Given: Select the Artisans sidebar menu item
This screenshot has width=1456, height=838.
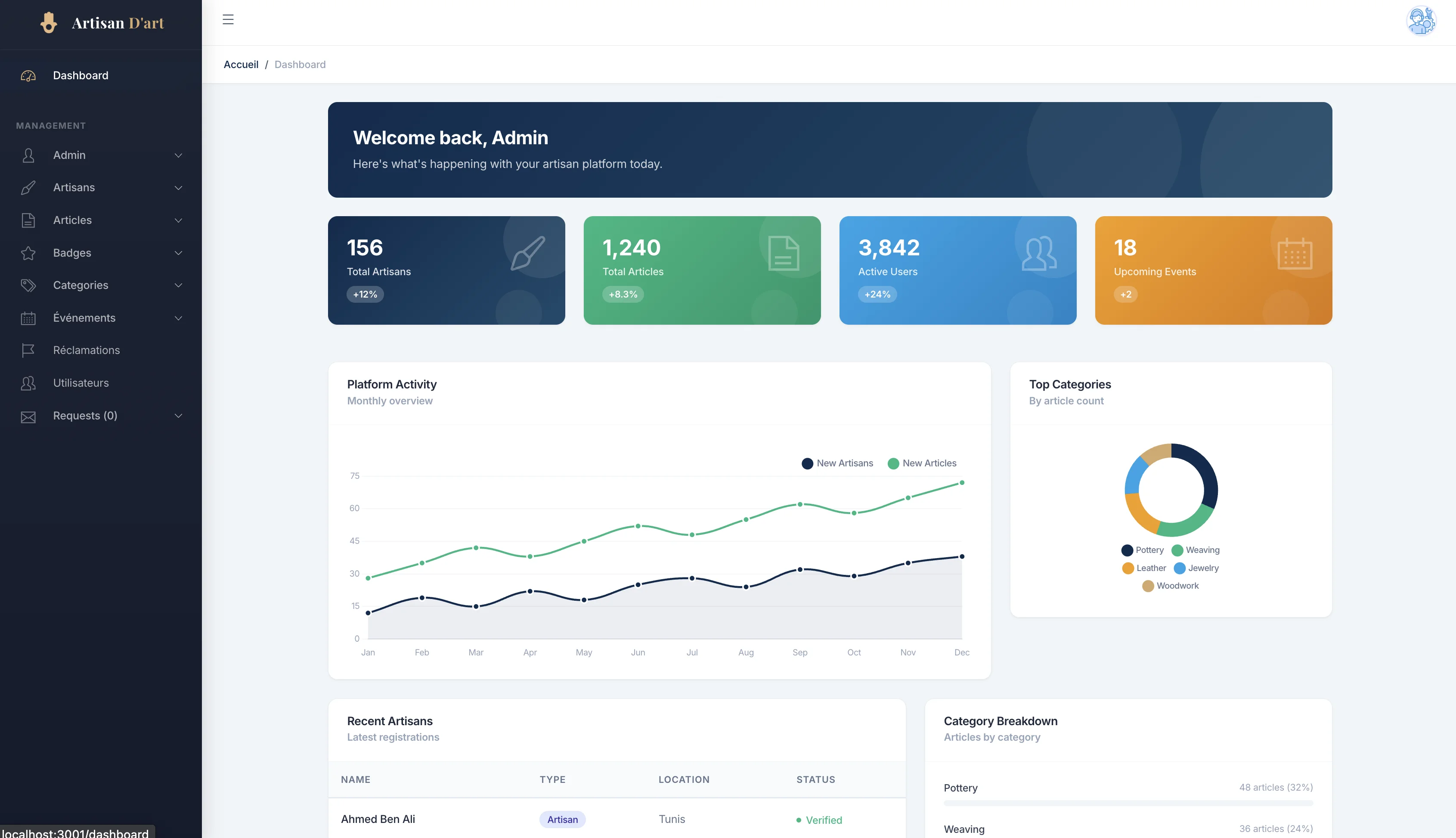Looking at the screenshot, I should (x=74, y=188).
